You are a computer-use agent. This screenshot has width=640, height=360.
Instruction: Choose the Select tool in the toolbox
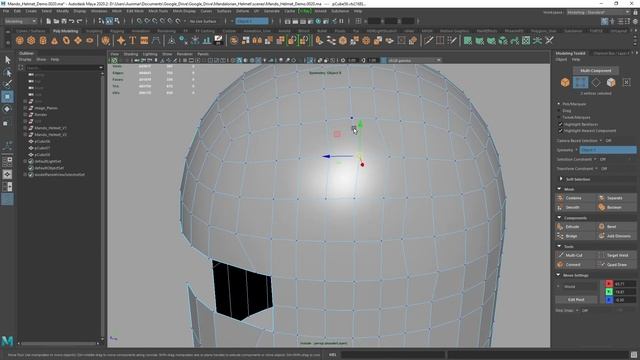click(x=7, y=60)
